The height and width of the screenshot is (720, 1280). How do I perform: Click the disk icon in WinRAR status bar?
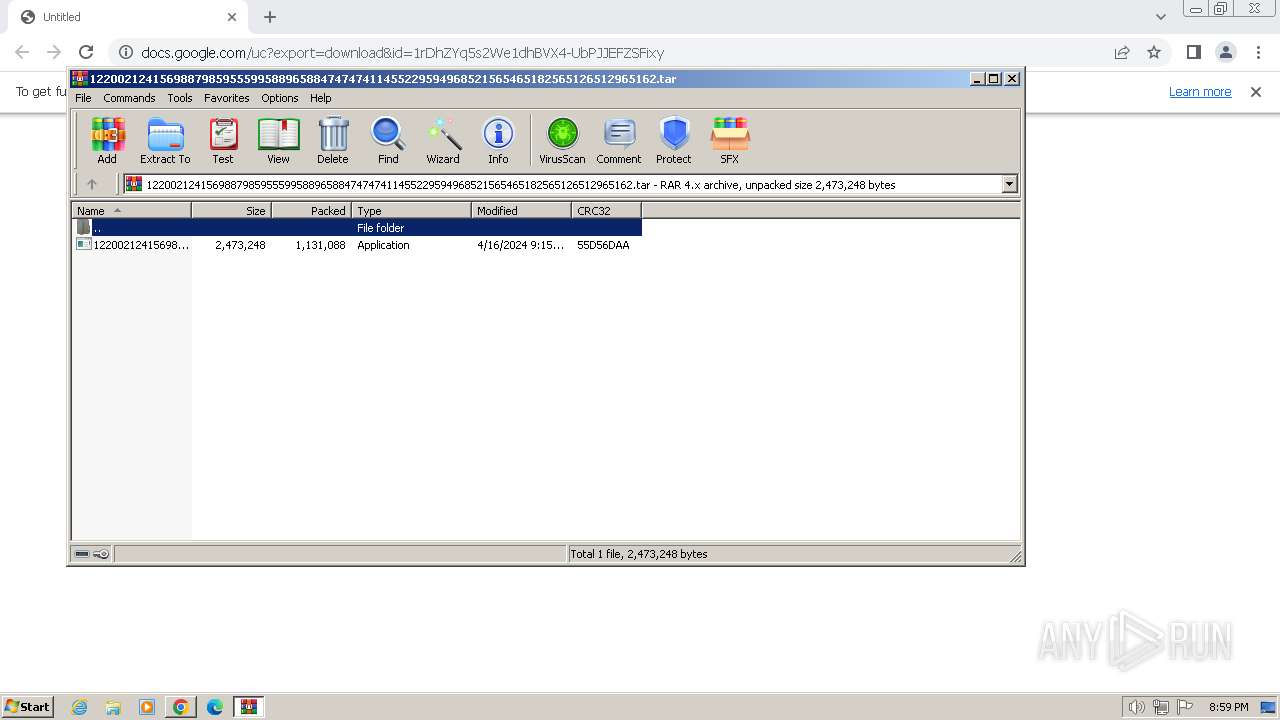82,554
